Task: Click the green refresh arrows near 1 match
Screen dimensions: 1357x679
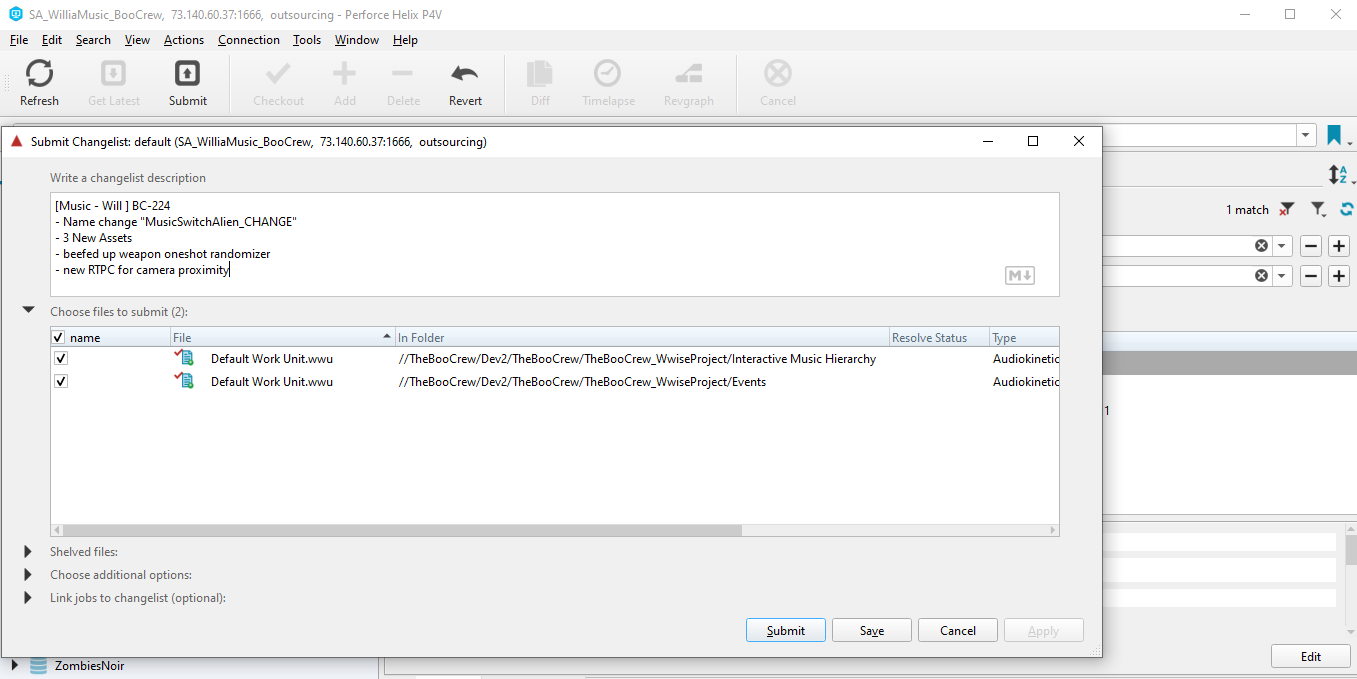Action: [x=1345, y=209]
